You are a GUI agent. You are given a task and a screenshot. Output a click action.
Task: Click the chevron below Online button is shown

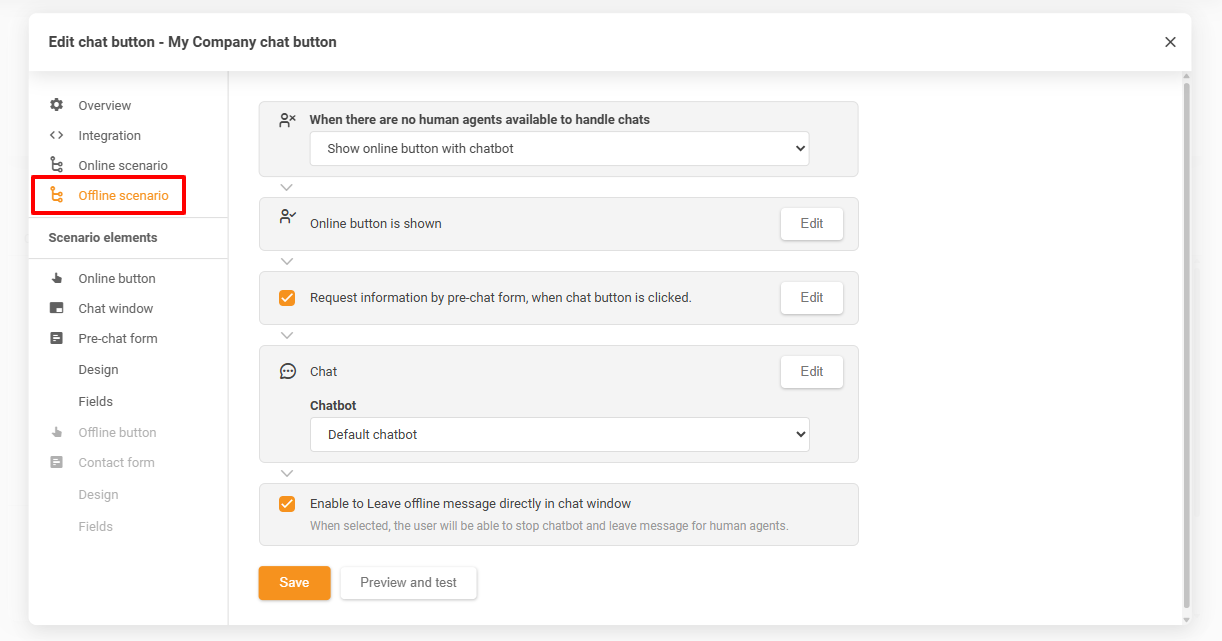point(287,261)
